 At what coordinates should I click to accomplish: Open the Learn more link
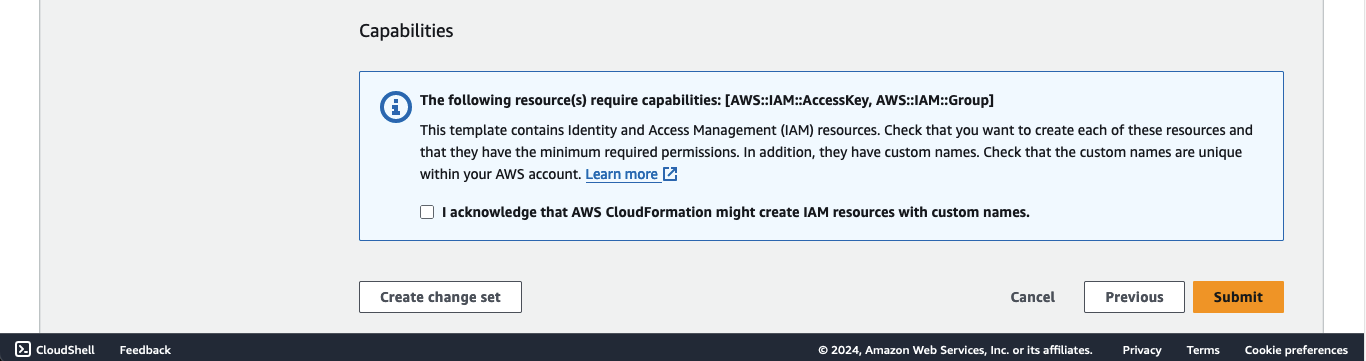click(621, 174)
